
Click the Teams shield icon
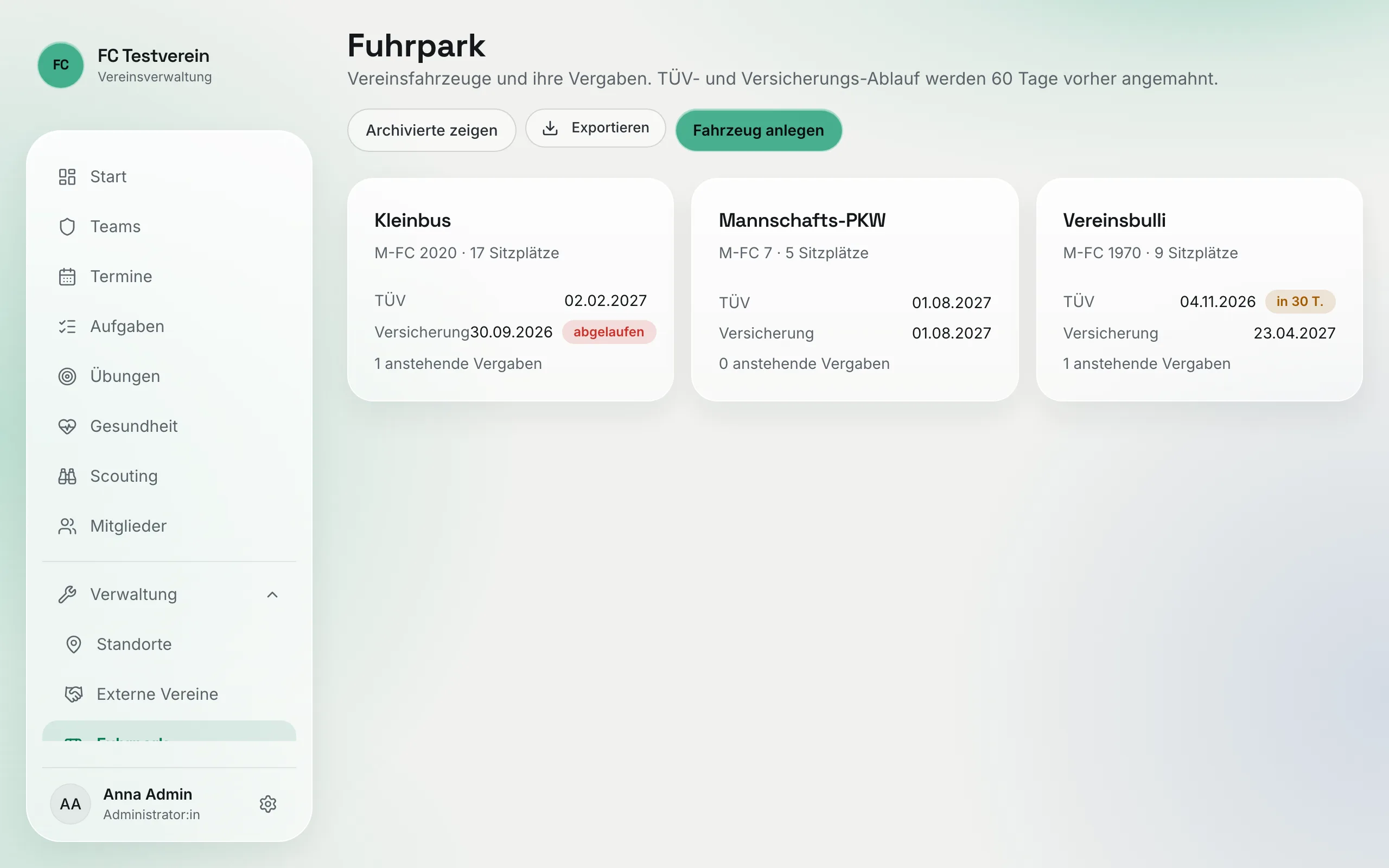pos(67,227)
